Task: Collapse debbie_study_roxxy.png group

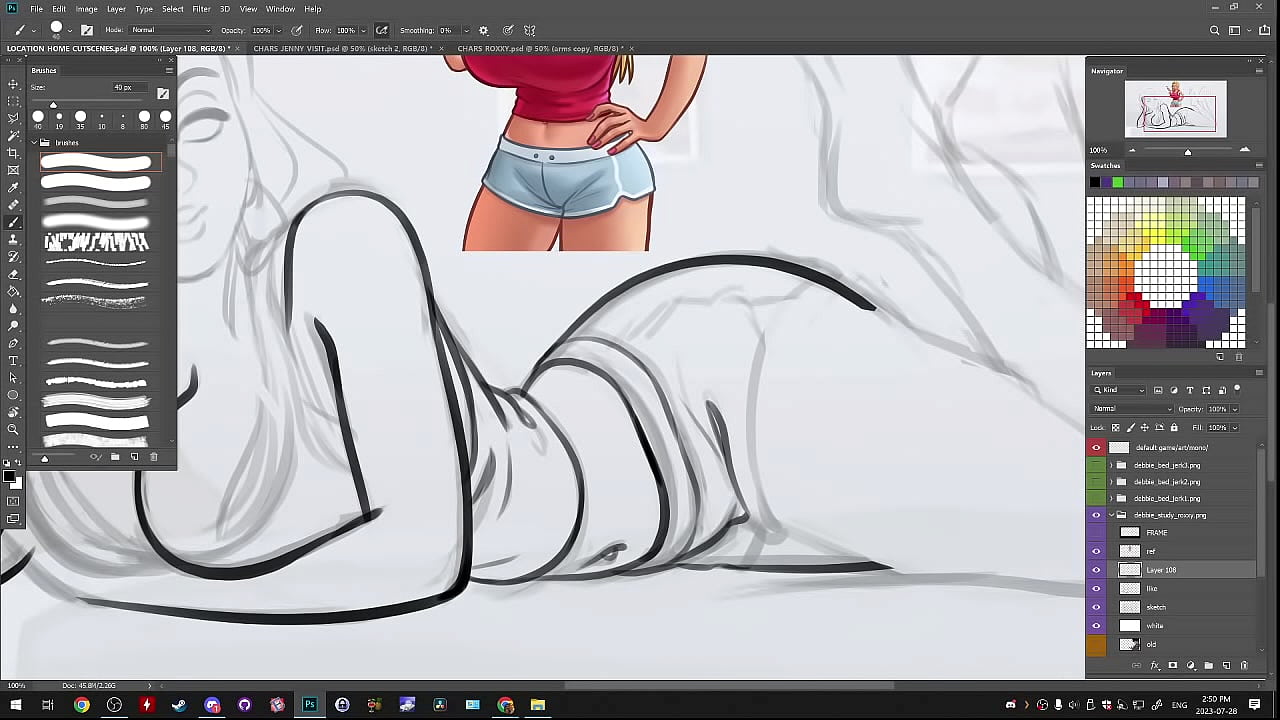Action: [1110, 515]
